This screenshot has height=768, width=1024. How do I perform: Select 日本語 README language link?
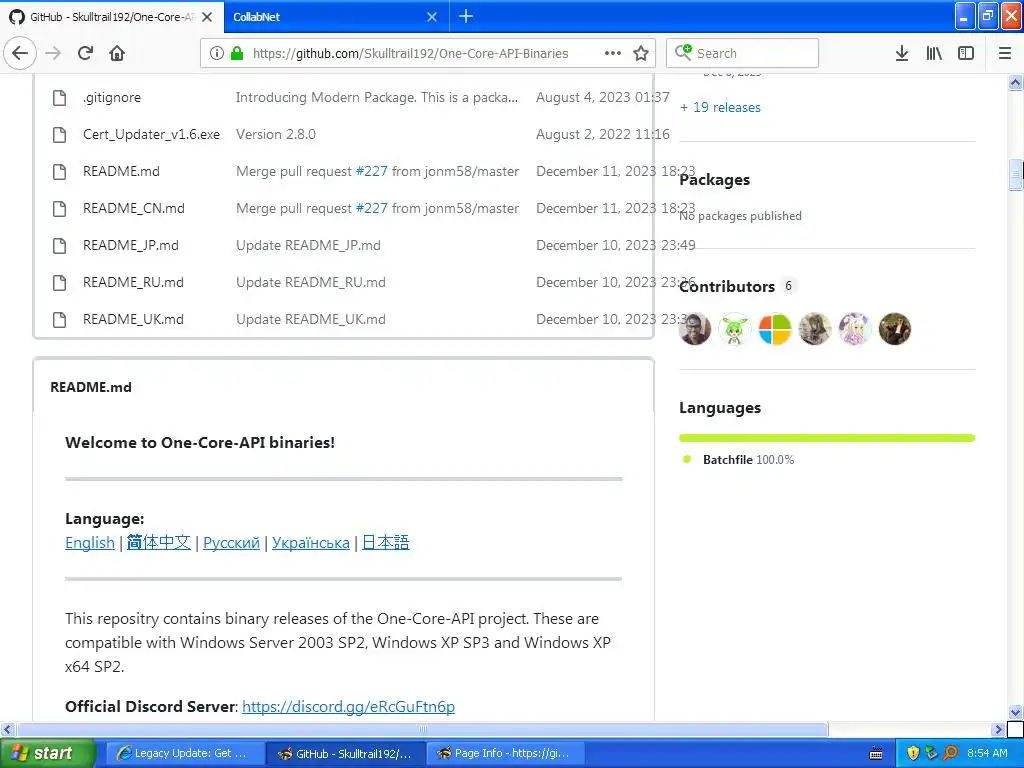pos(385,543)
